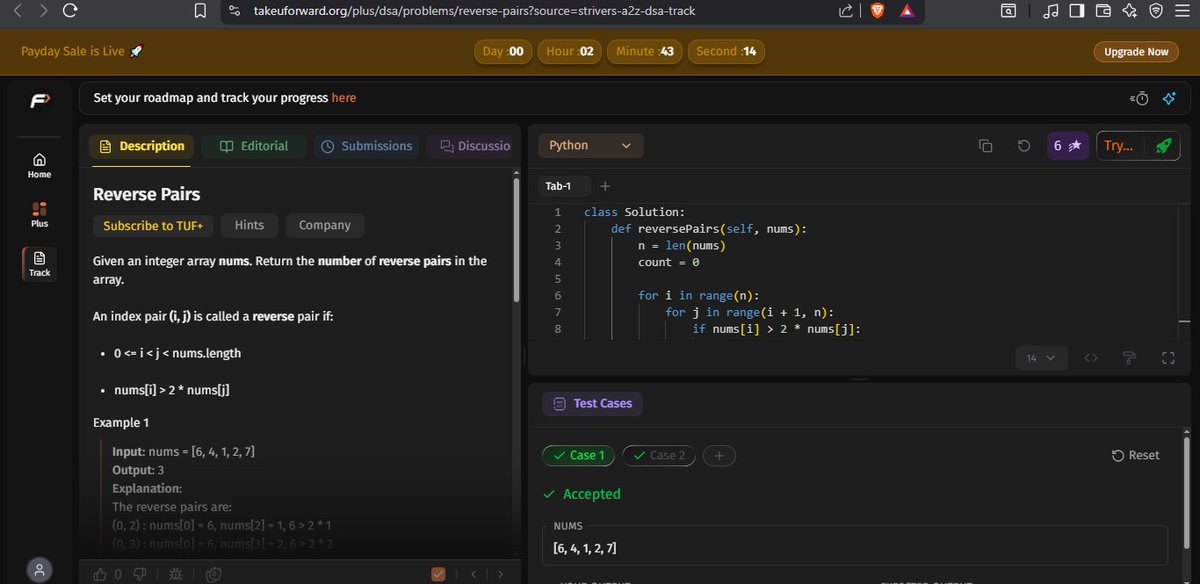Image resolution: width=1200 pixels, height=584 pixels.
Task: Open the Hints button
Action: pyautogui.click(x=249, y=226)
